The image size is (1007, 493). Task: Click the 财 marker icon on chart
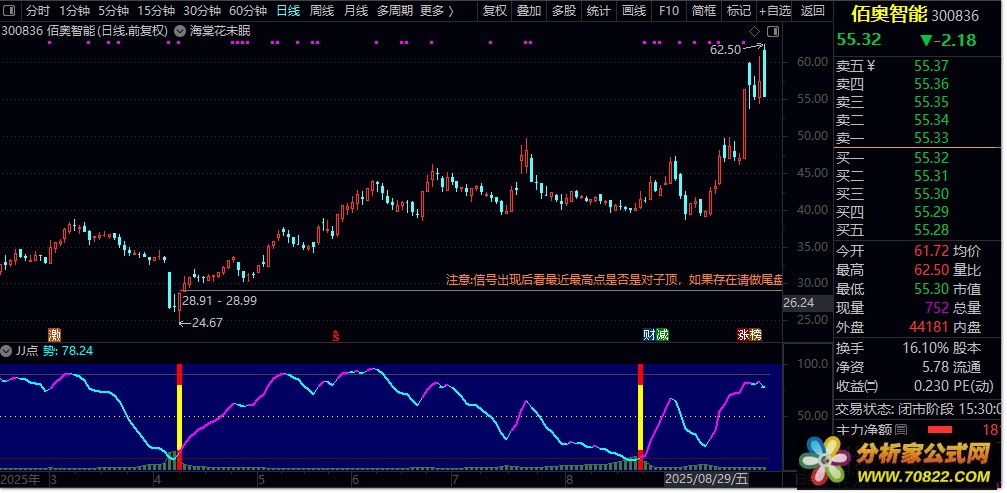coord(649,334)
